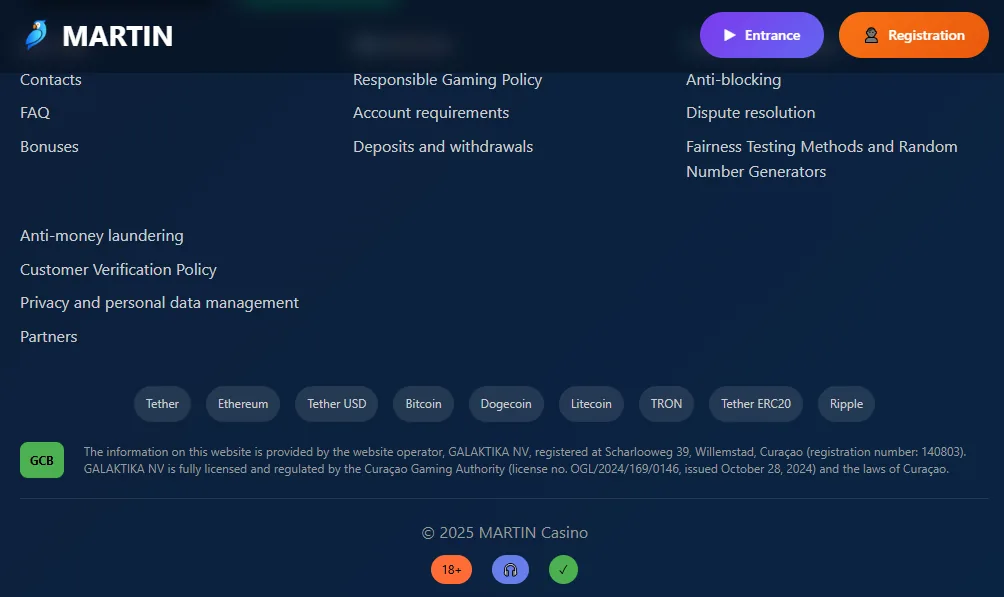Pick the TRON payment chip

pos(667,404)
